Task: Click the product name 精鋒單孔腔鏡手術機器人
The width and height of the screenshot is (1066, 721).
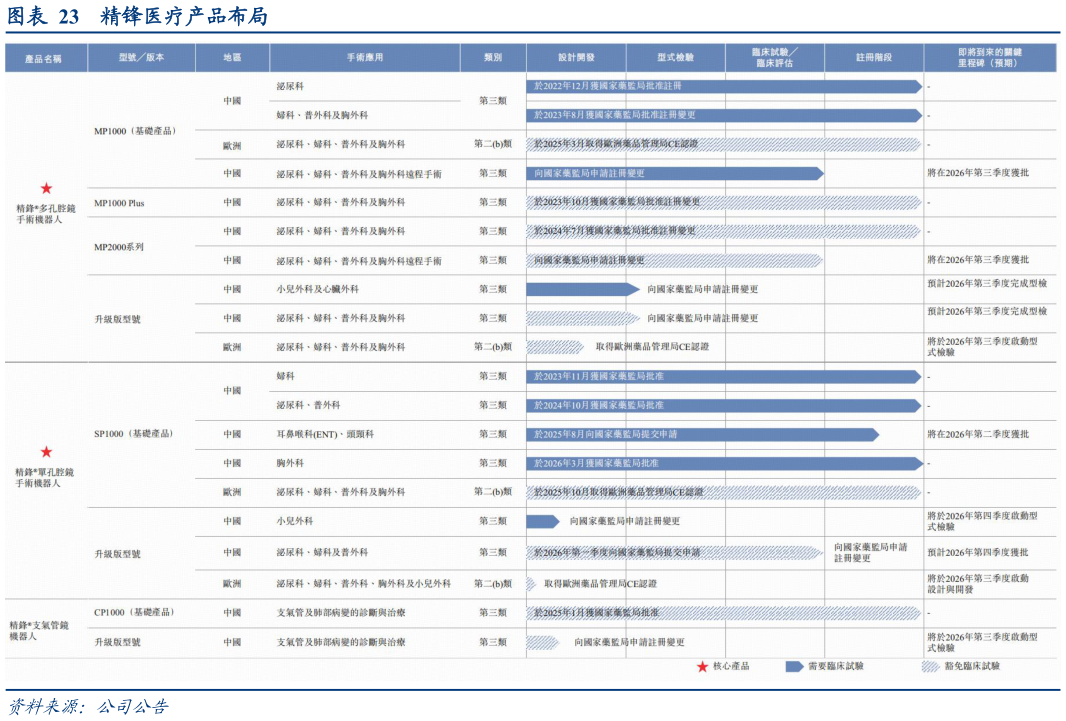Action: click(44, 478)
